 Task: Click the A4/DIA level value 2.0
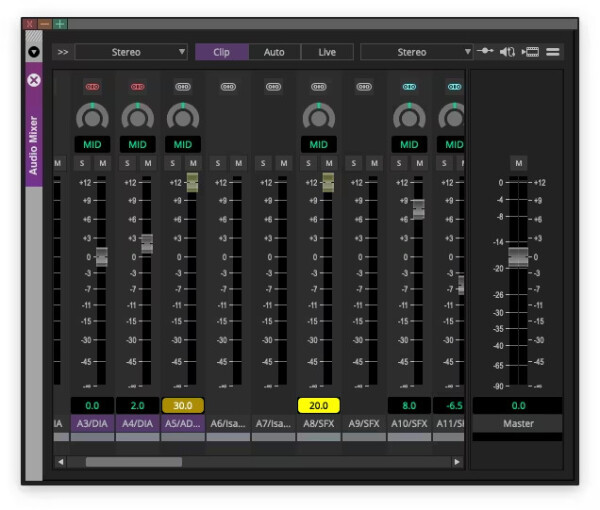pyautogui.click(x=137, y=406)
